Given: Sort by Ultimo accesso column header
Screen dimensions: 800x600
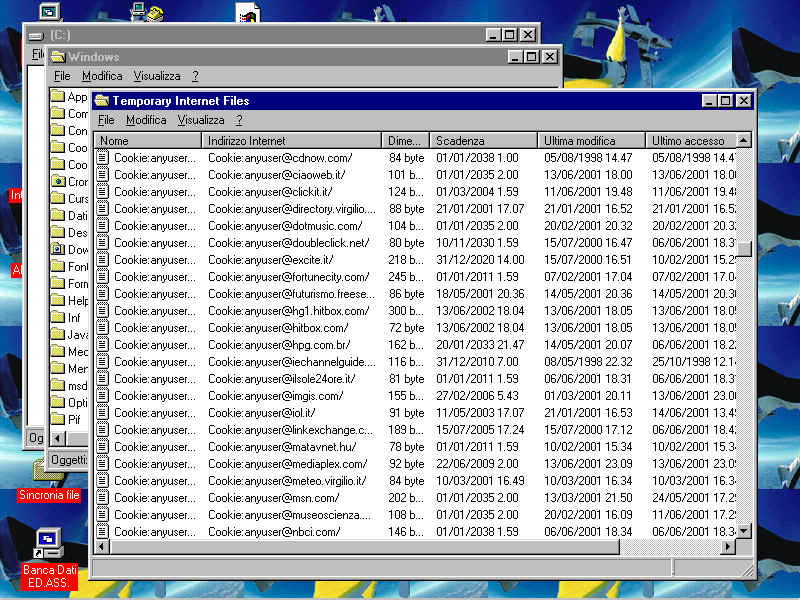Looking at the screenshot, I should tap(691, 140).
